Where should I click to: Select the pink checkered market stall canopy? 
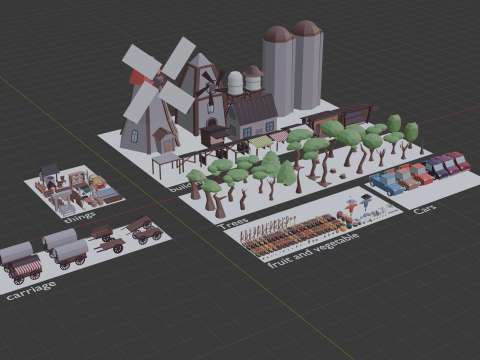pos(279,136)
